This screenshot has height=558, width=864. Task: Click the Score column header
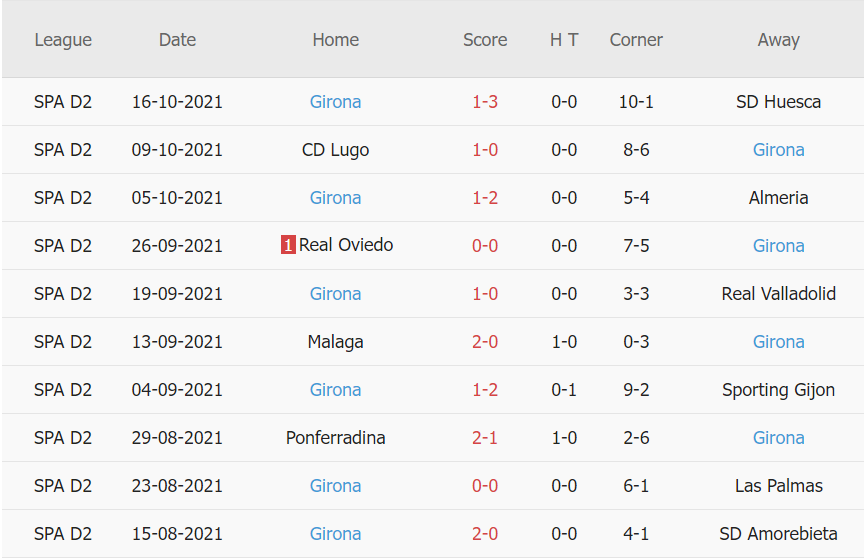click(x=485, y=40)
